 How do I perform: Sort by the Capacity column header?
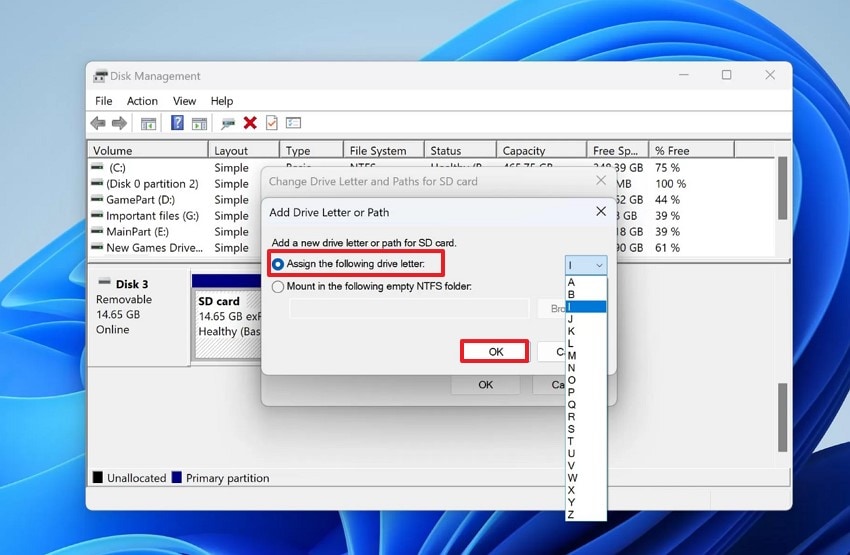[x=542, y=150]
